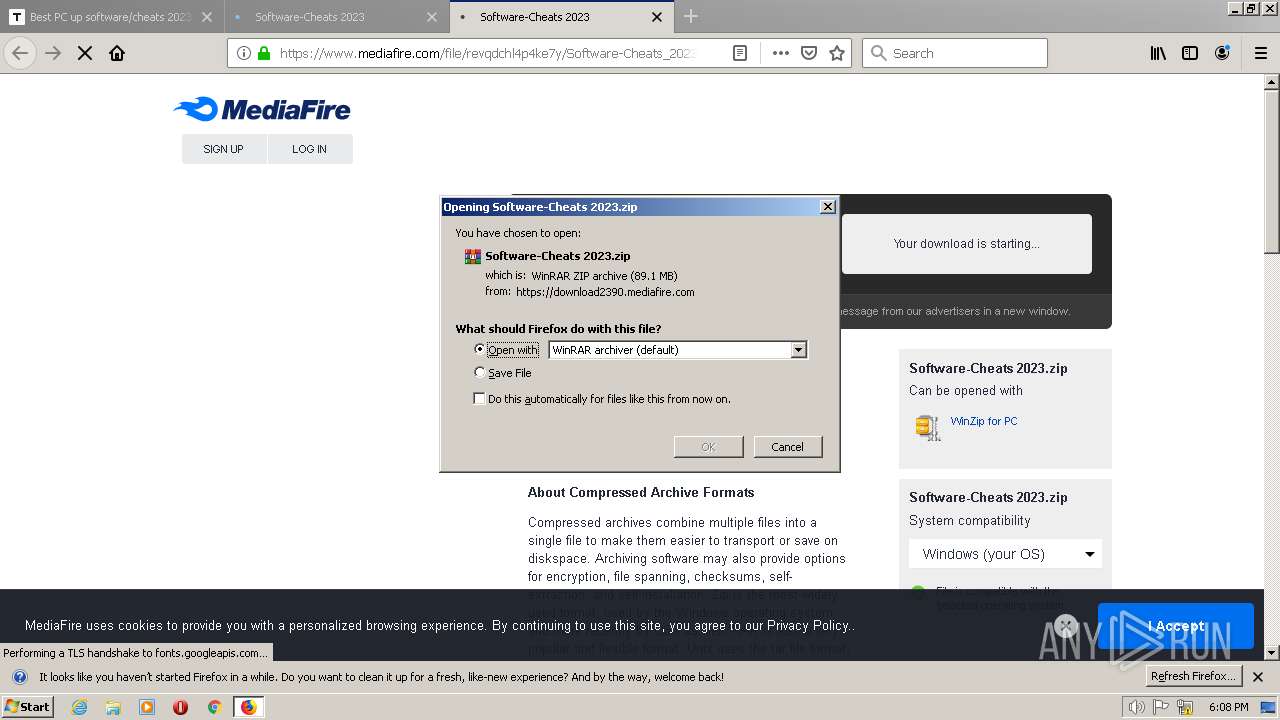
Task: Click the I Accept cookies button
Action: point(1175,626)
